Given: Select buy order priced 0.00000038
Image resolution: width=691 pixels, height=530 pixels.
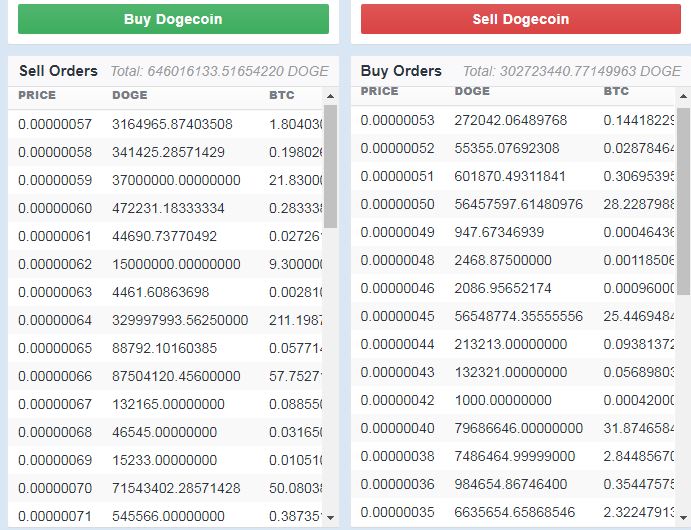Looking at the screenshot, I should click(x=513, y=456).
